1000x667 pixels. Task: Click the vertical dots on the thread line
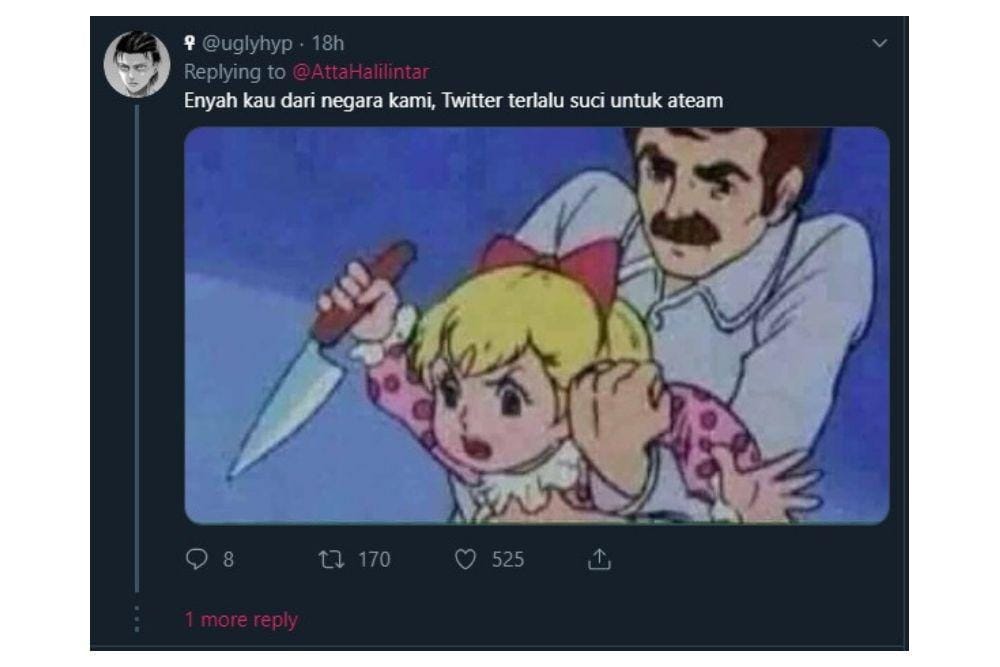coord(136,619)
